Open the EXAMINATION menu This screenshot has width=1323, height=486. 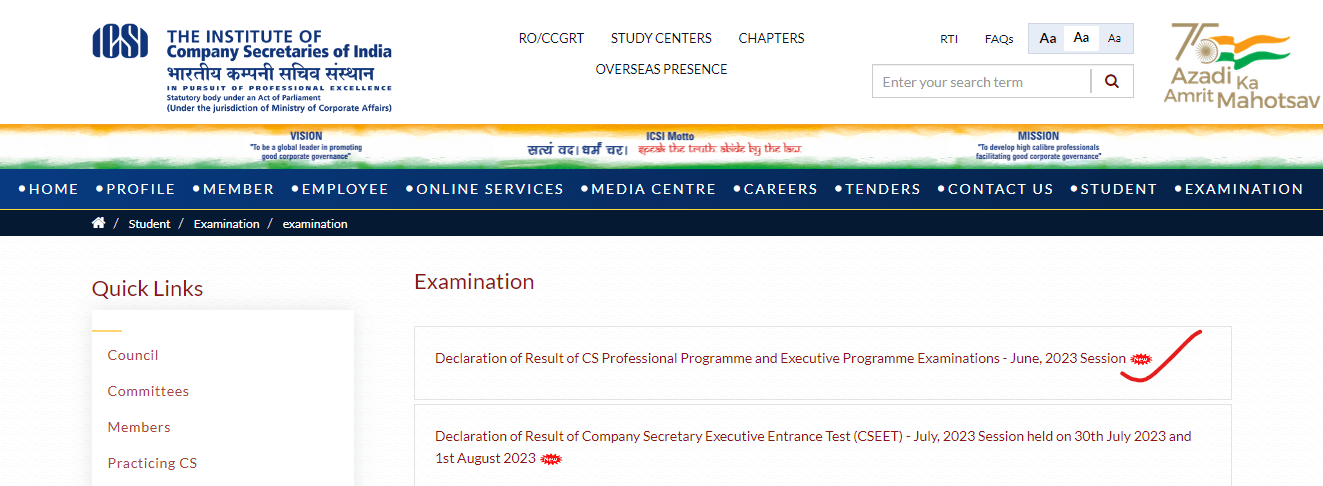click(1239, 189)
